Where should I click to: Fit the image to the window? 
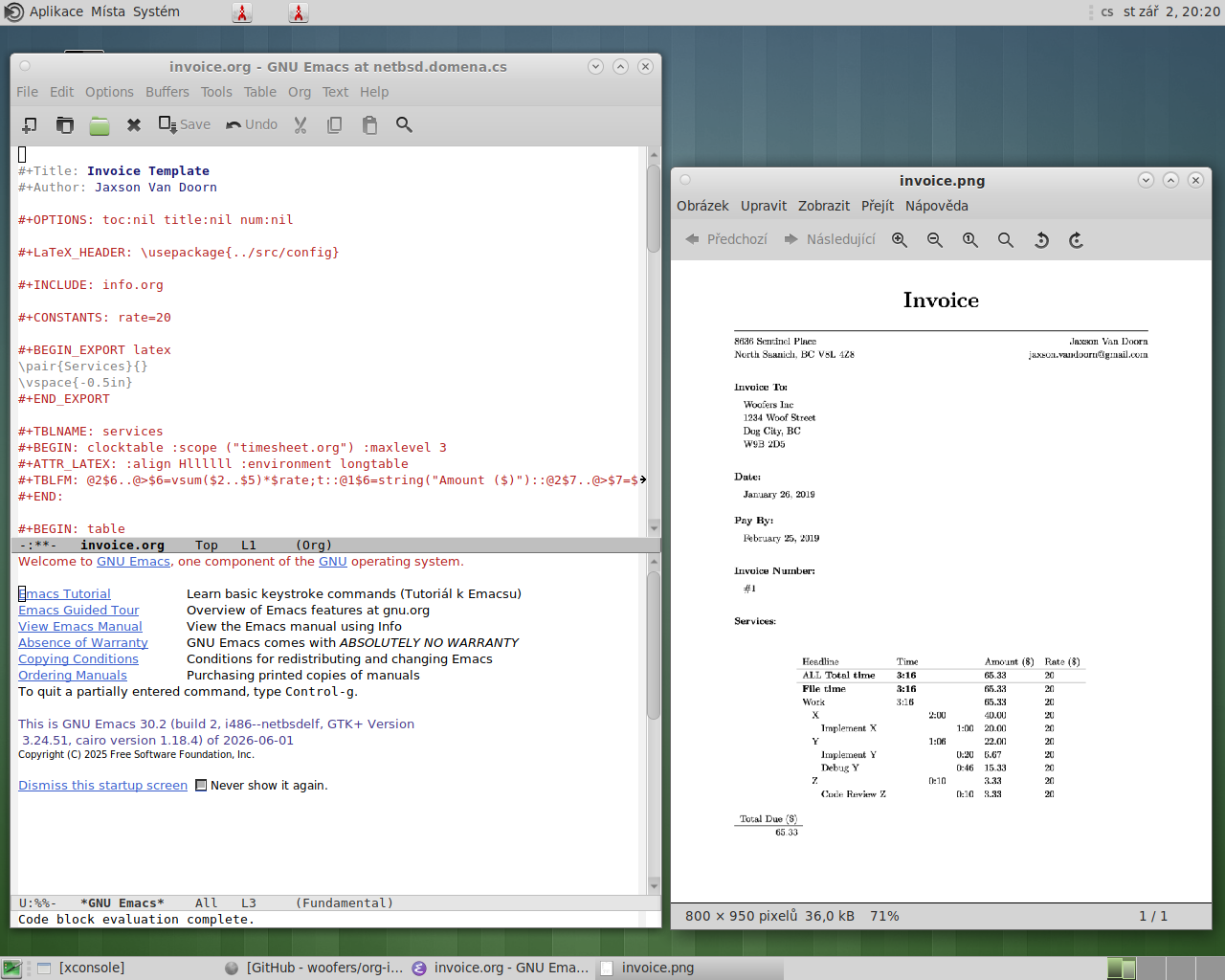click(x=1006, y=240)
